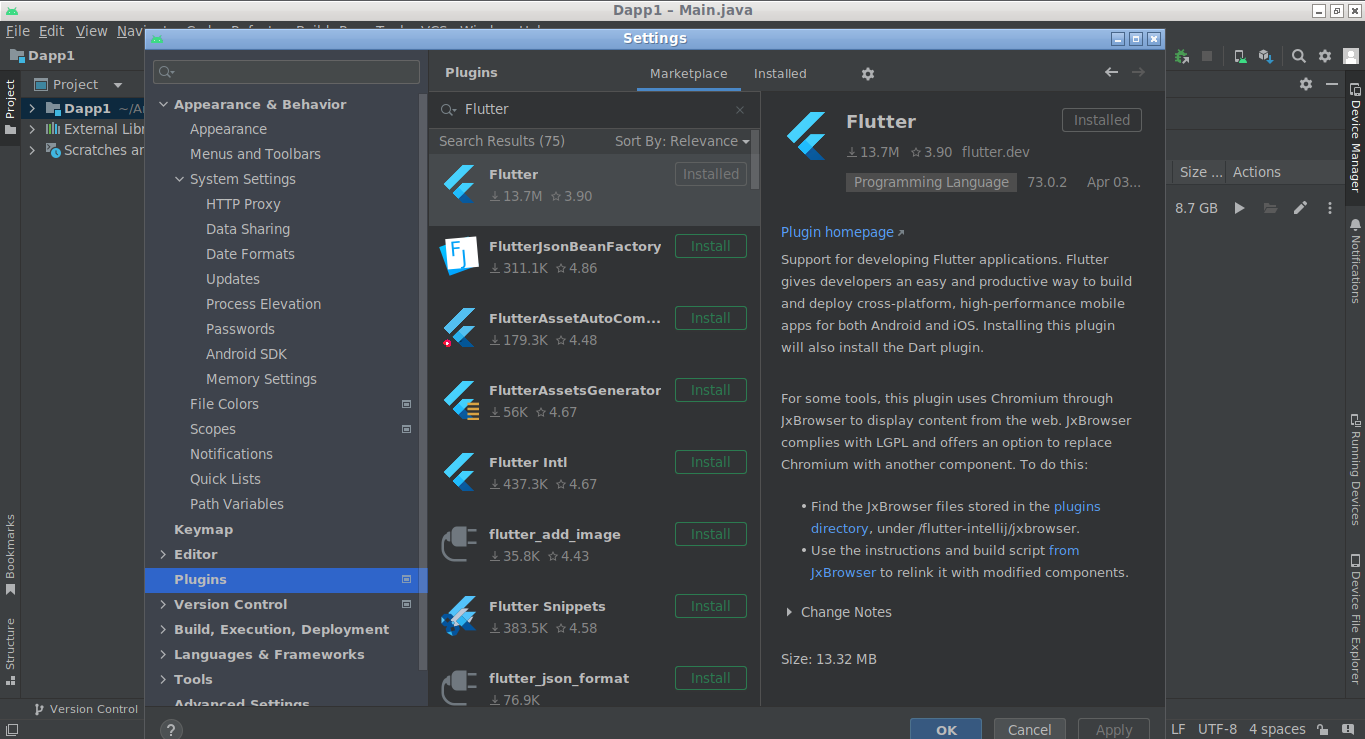Install Flutter Intl plugin
1365x739 pixels.
(x=710, y=462)
